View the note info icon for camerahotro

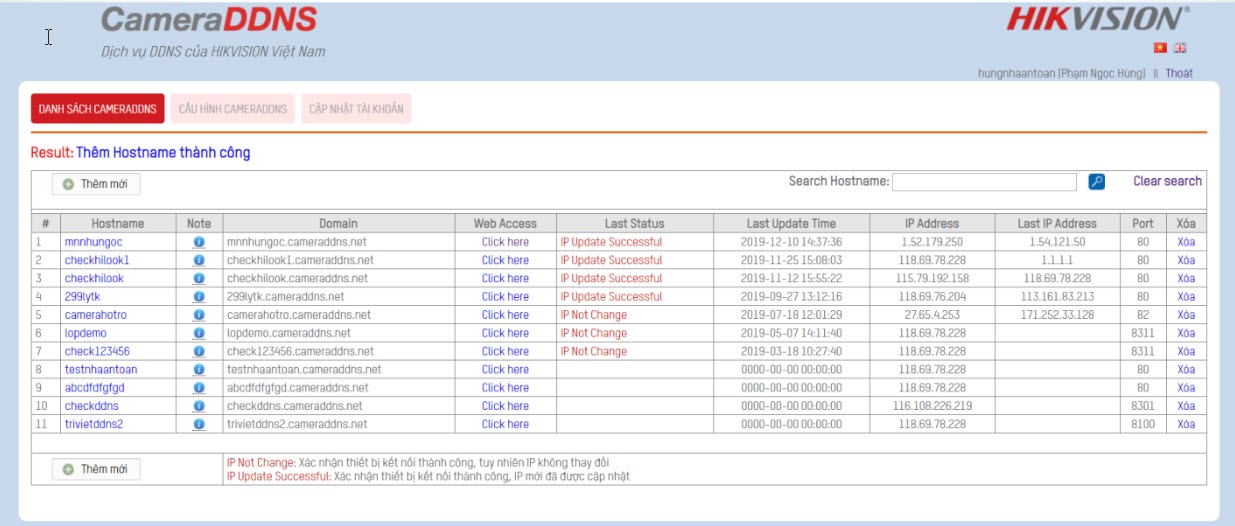pos(198,315)
